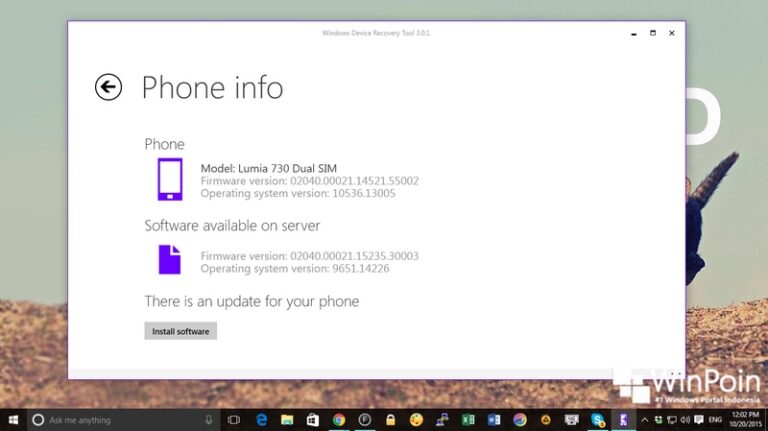Image resolution: width=768 pixels, height=431 pixels.
Task: Click the 'Software available on server' heading
Action: click(232, 225)
